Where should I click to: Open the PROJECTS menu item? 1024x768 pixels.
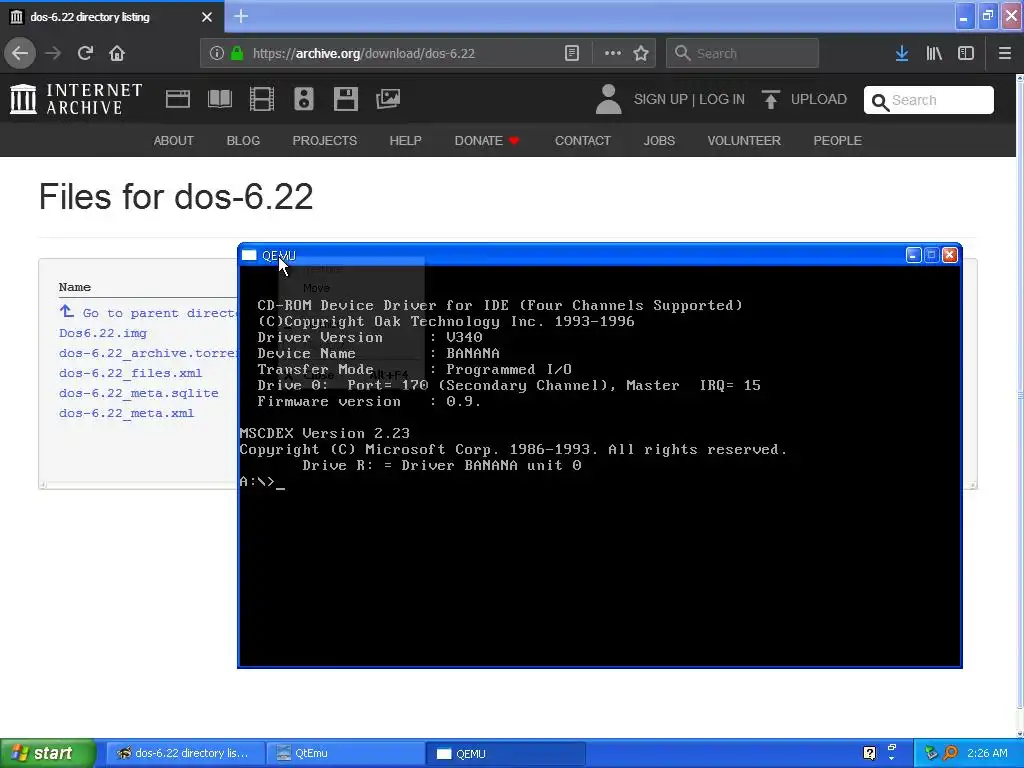click(325, 140)
